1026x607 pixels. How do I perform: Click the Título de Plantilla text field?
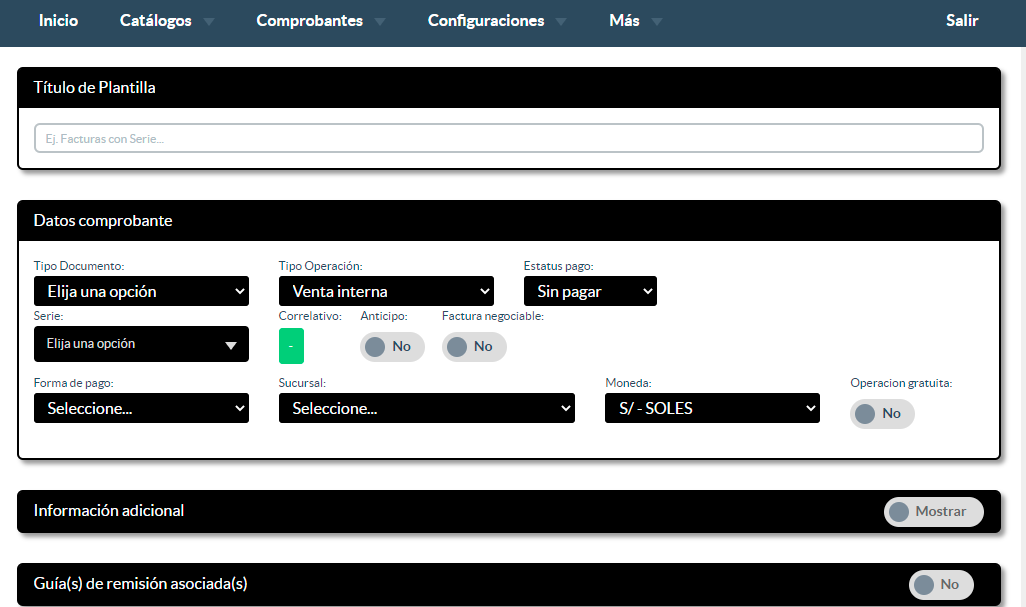(x=508, y=138)
